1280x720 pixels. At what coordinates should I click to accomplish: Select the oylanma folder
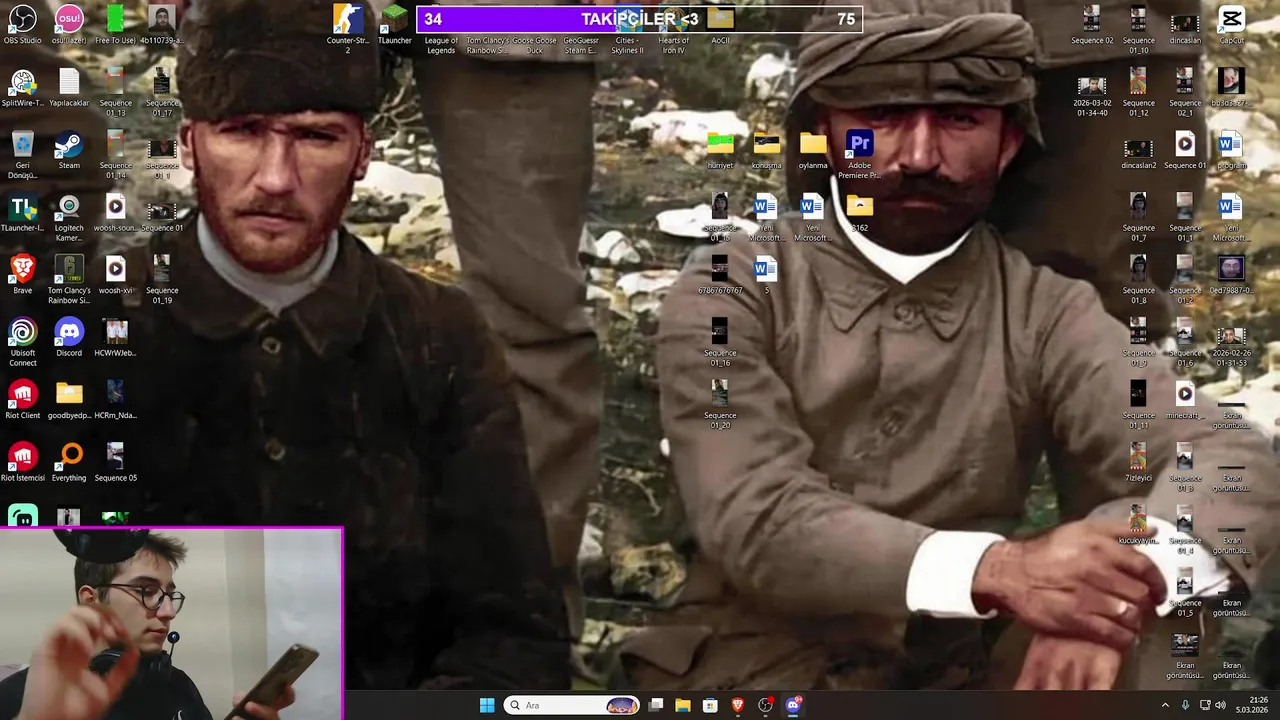click(x=813, y=150)
